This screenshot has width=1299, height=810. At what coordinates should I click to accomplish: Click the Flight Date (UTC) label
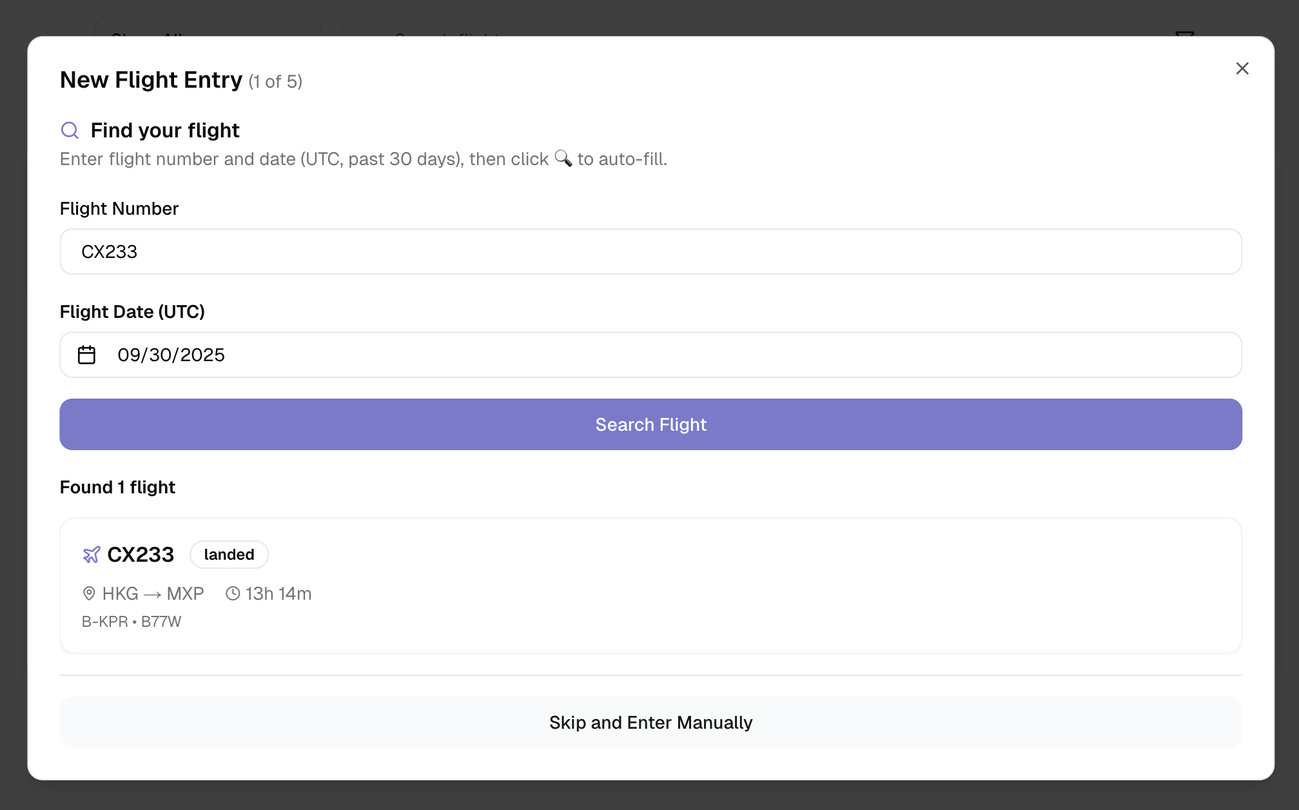132,312
